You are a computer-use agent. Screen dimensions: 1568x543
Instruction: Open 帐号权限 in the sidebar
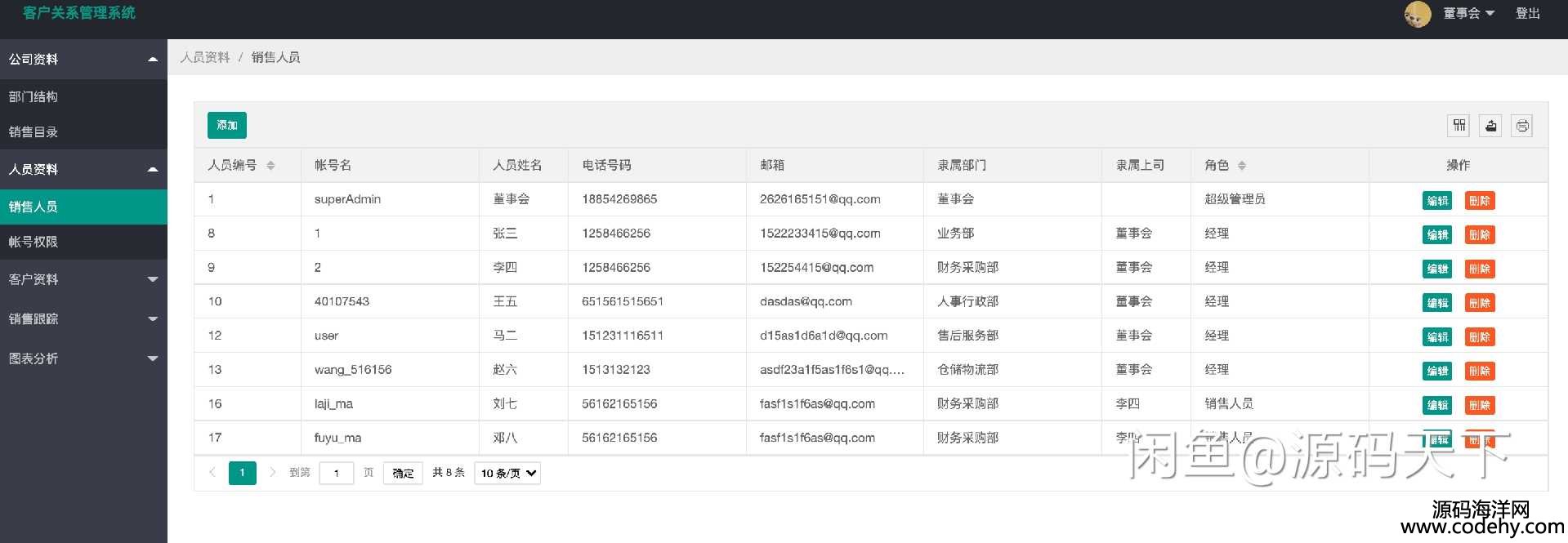tap(83, 242)
